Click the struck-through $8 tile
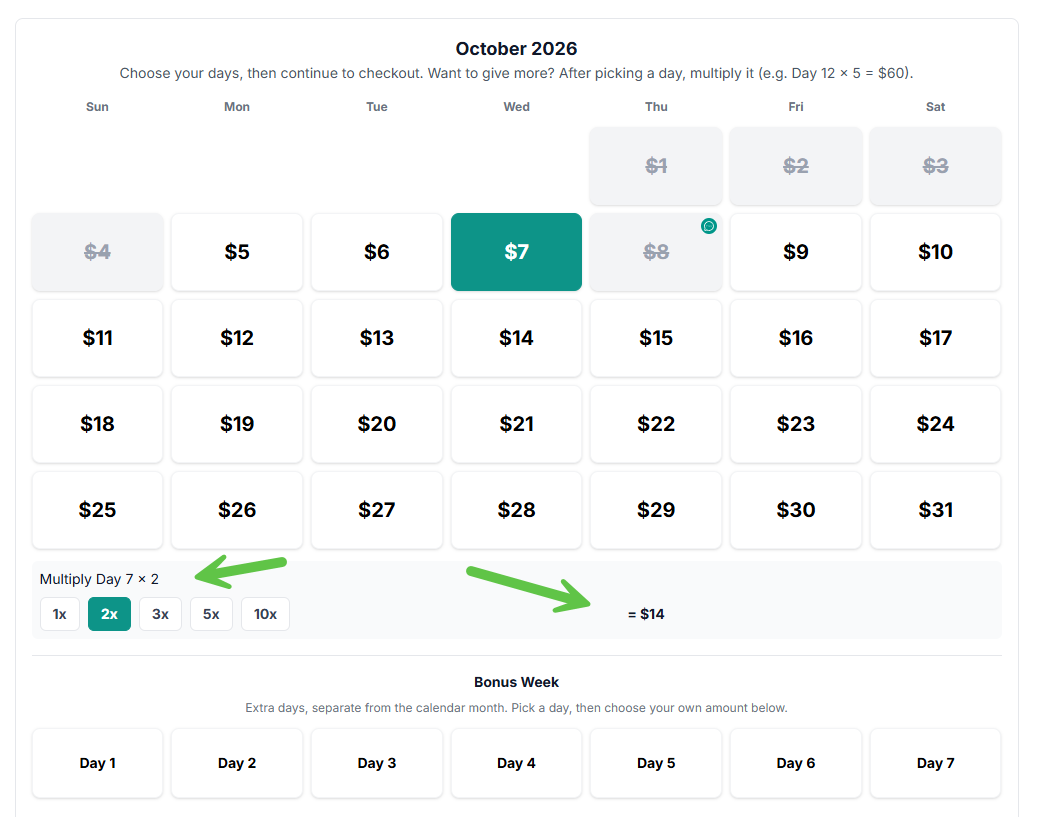This screenshot has height=817, width=1040. point(656,252)
